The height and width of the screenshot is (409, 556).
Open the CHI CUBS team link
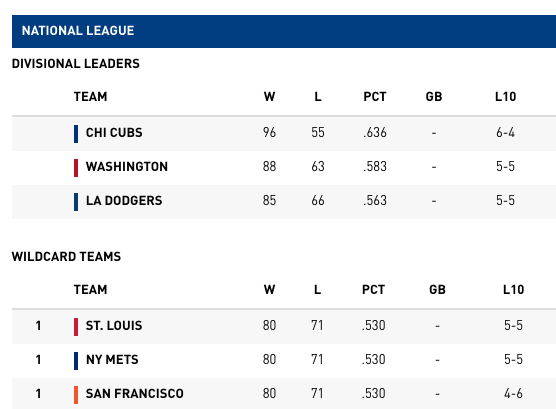114,133
